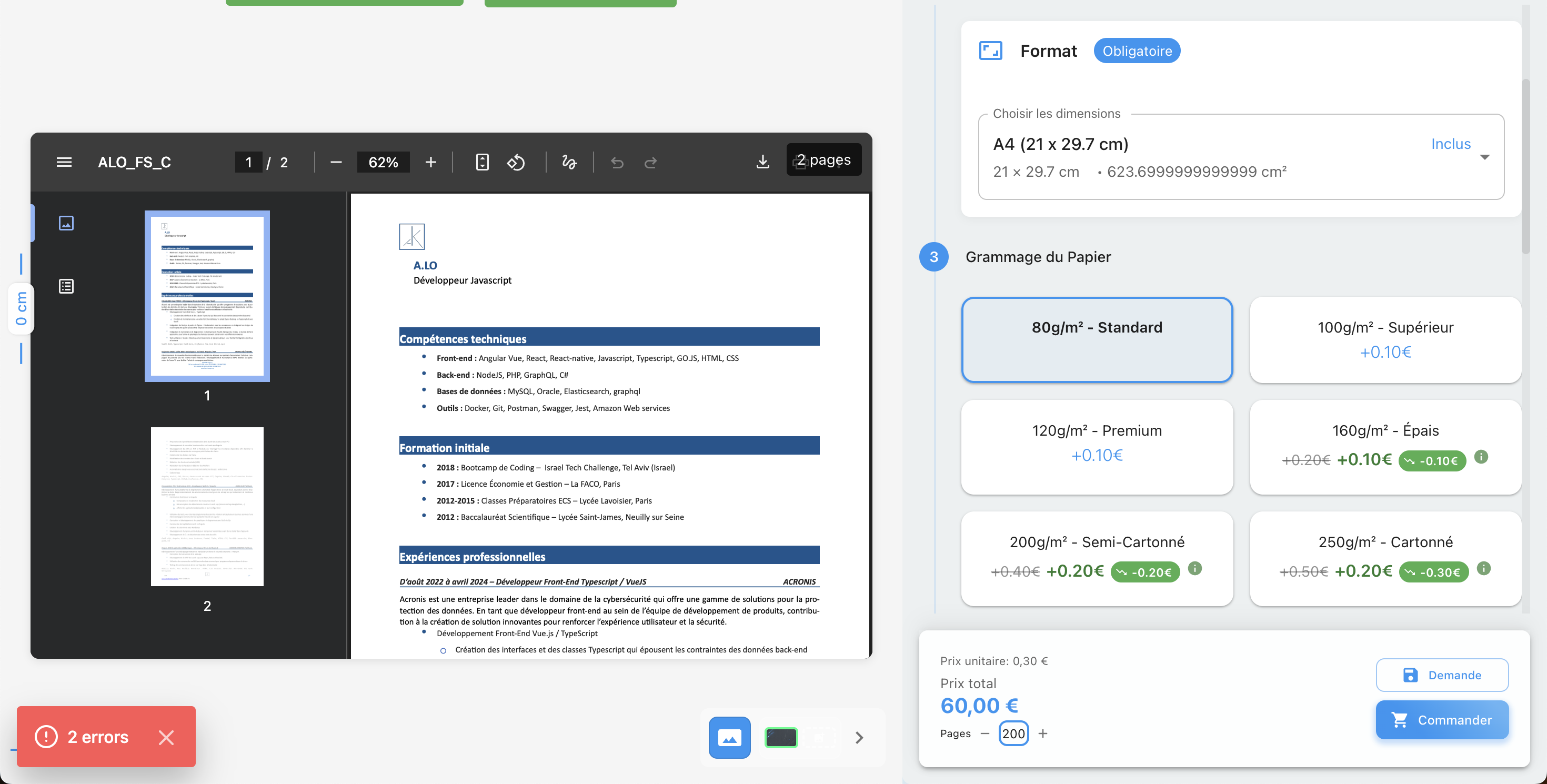The image size is (1547, 784).
Task: Rotate the document counterclockwise
Action: click(516, 162)
